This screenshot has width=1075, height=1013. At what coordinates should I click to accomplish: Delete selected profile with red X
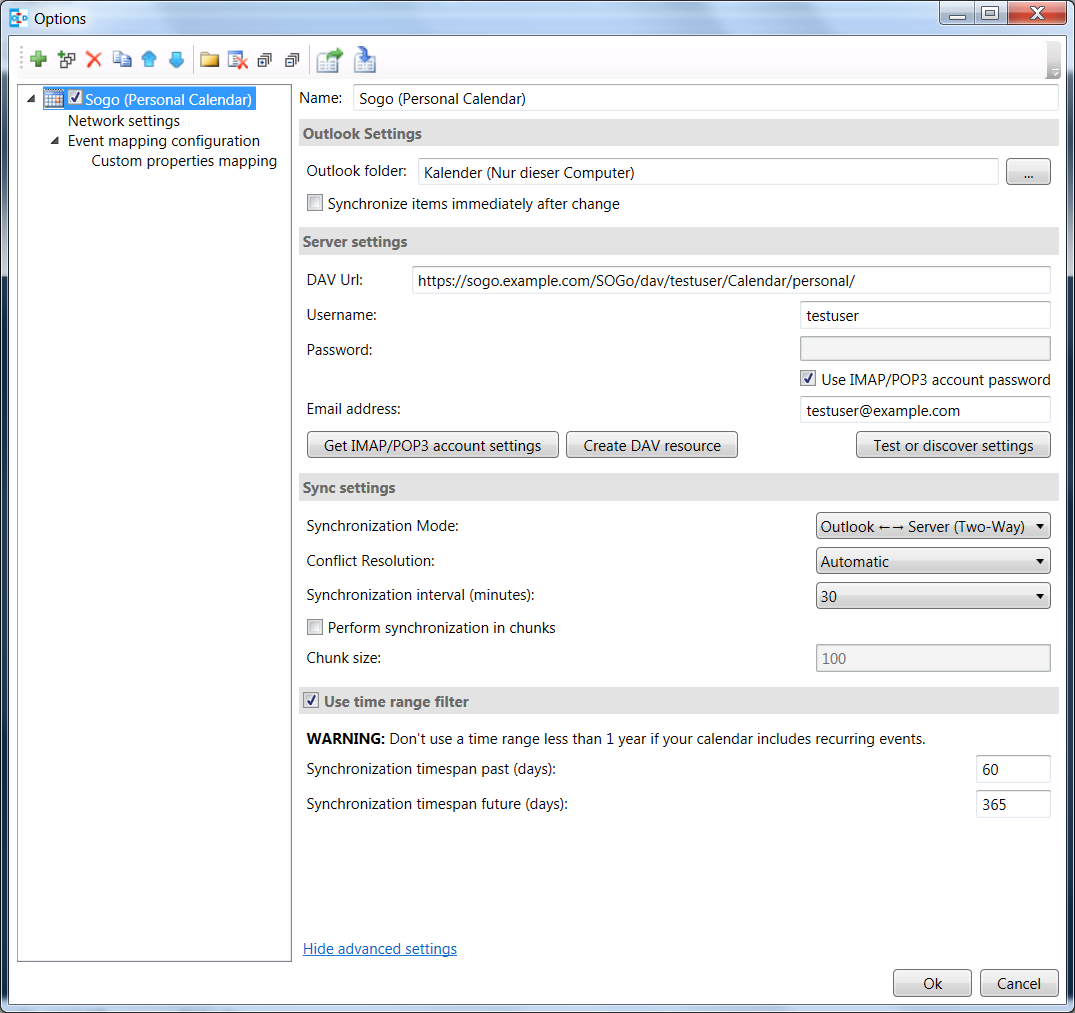pos(94,60)
